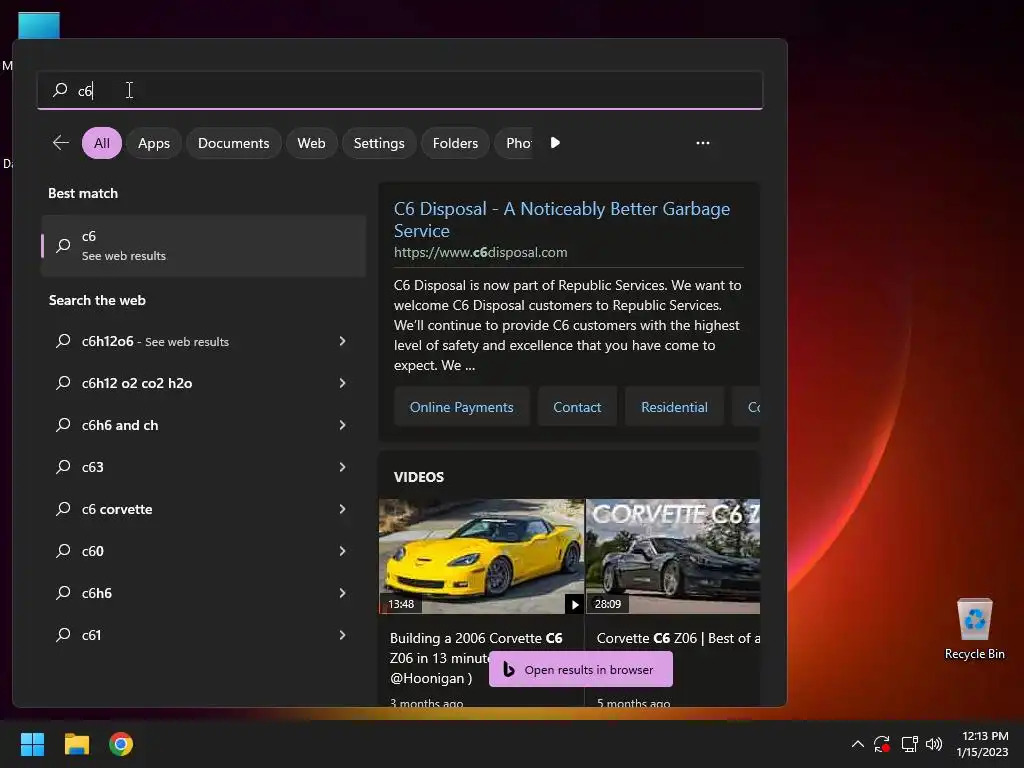Expand c6h12 o2 co2 h2o chevron

click(342, 383)
